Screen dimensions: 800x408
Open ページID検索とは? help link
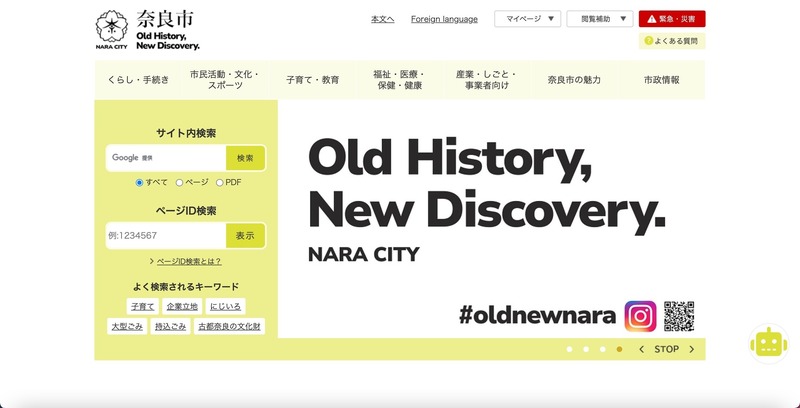tap(189, 261)
